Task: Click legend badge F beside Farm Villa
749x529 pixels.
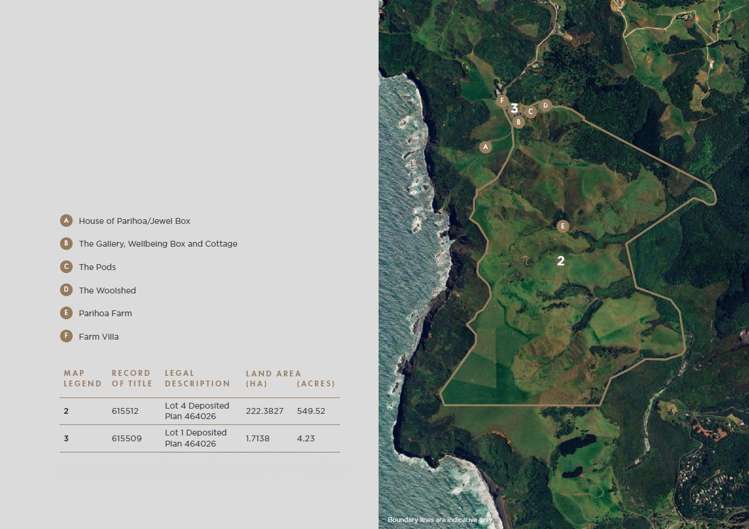Action: pos(66,336)
